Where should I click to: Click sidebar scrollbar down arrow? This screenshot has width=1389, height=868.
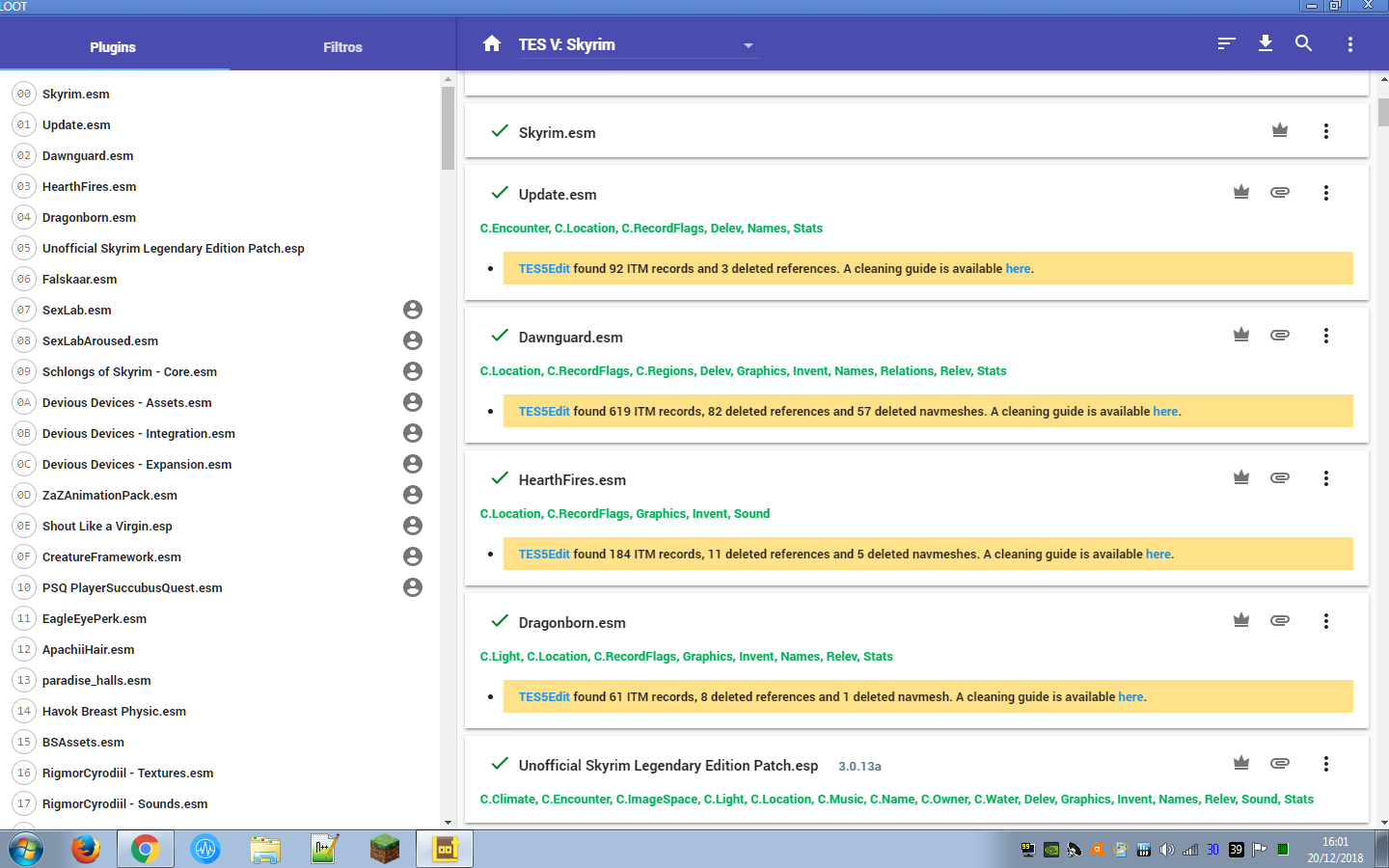click(x=448, y=822)
